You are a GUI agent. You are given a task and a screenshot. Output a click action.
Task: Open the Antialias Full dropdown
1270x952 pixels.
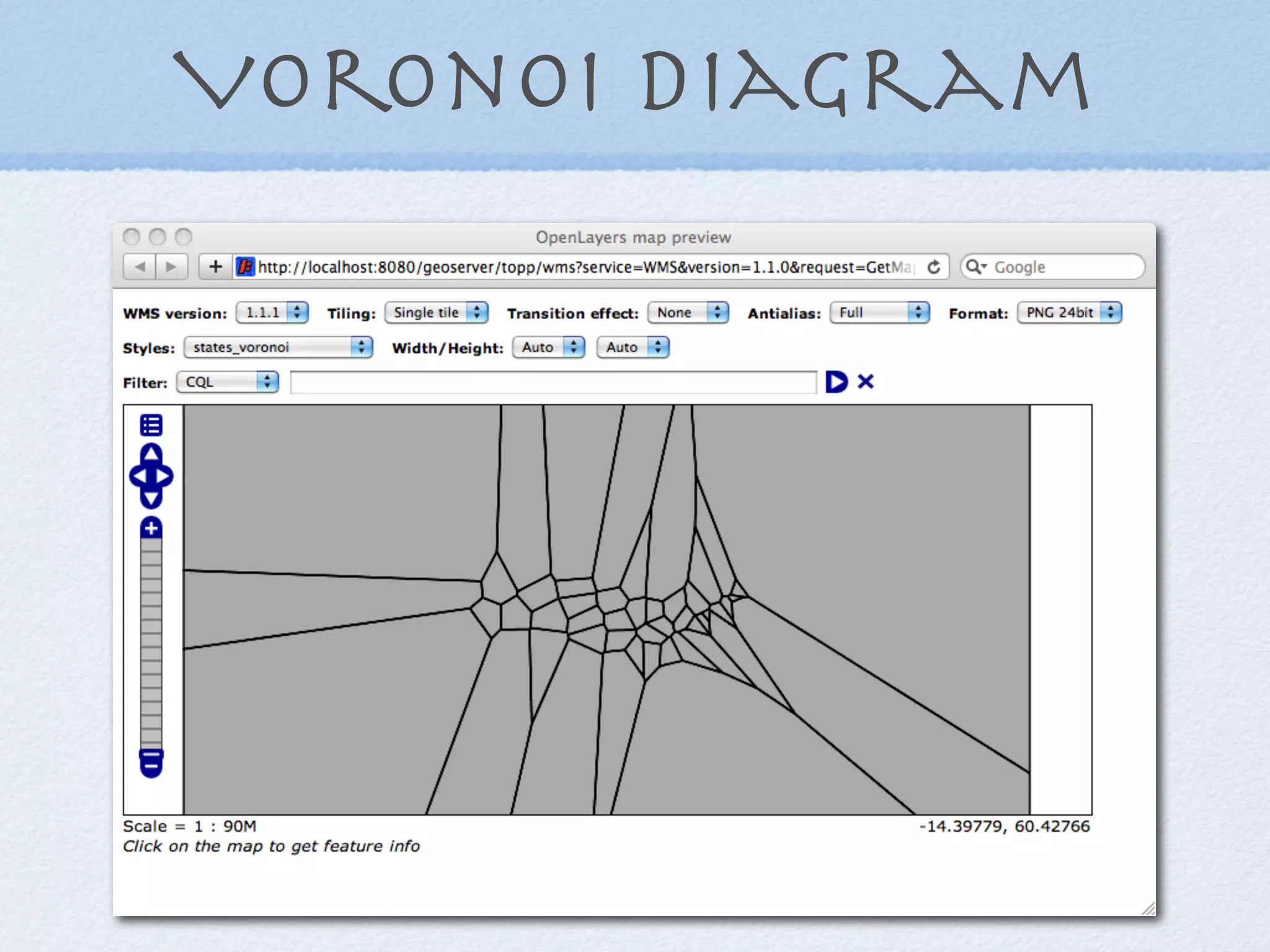(879, 312)
